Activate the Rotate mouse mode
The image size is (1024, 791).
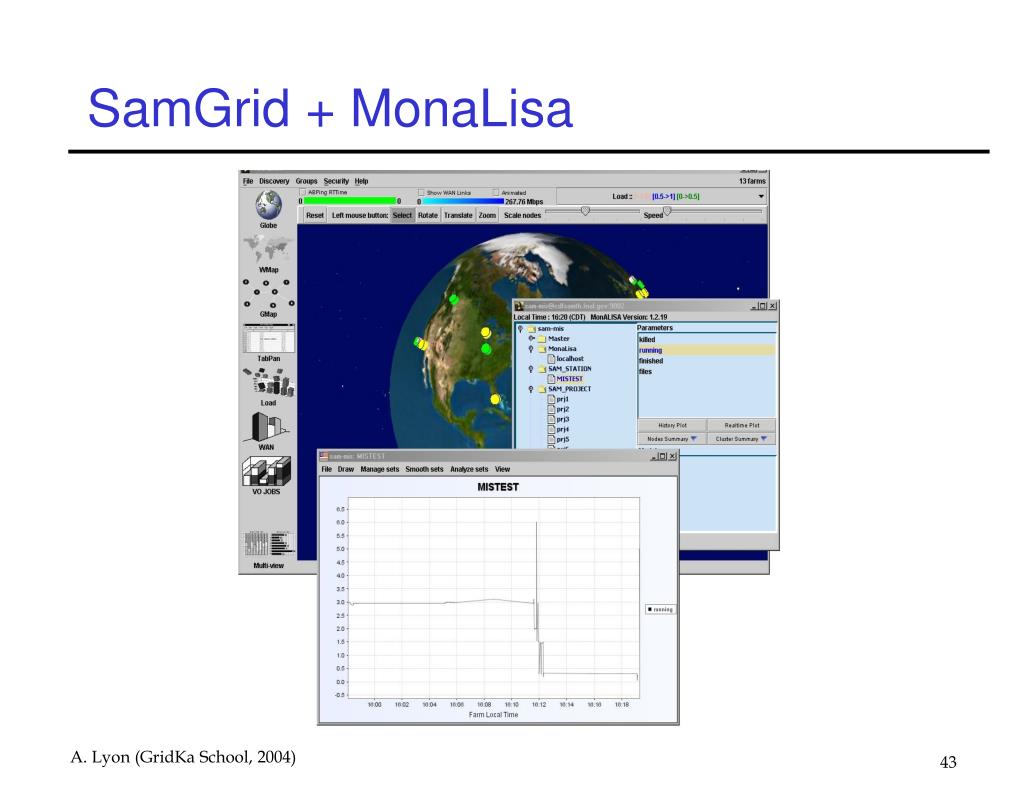[428, 215]
